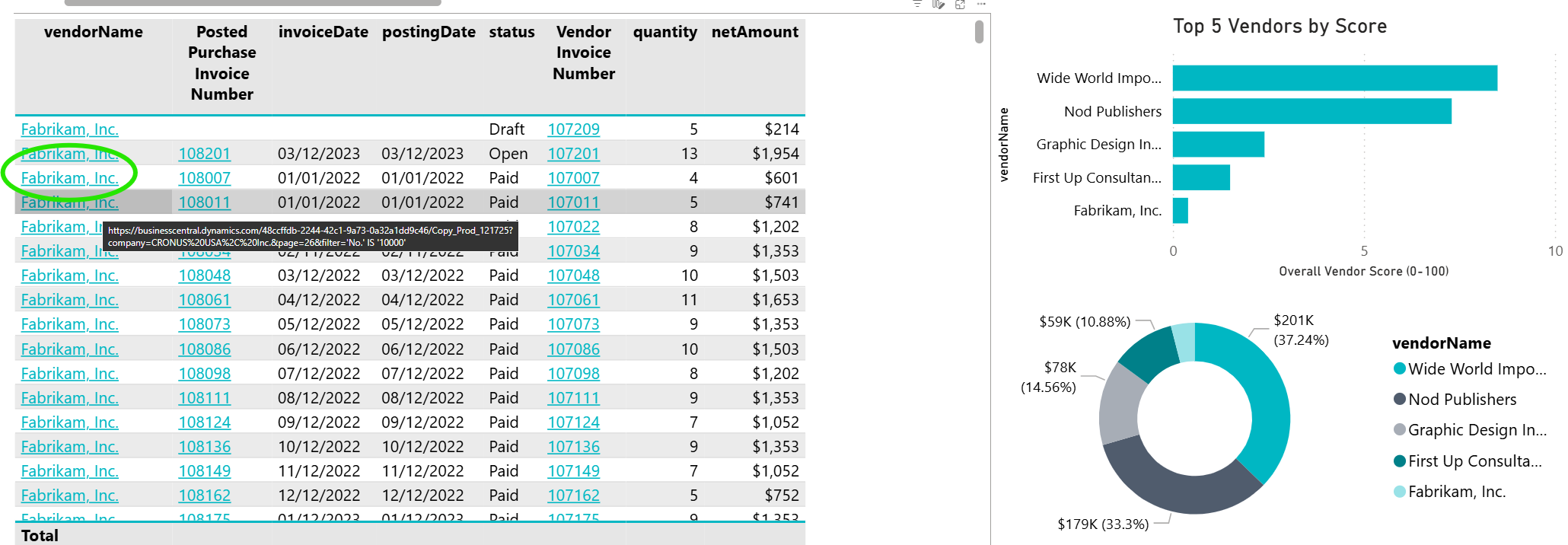This screenshot has width=1568, height=545.
Task: Select the Wide World Importers bar
Action: coord(1334,78)
